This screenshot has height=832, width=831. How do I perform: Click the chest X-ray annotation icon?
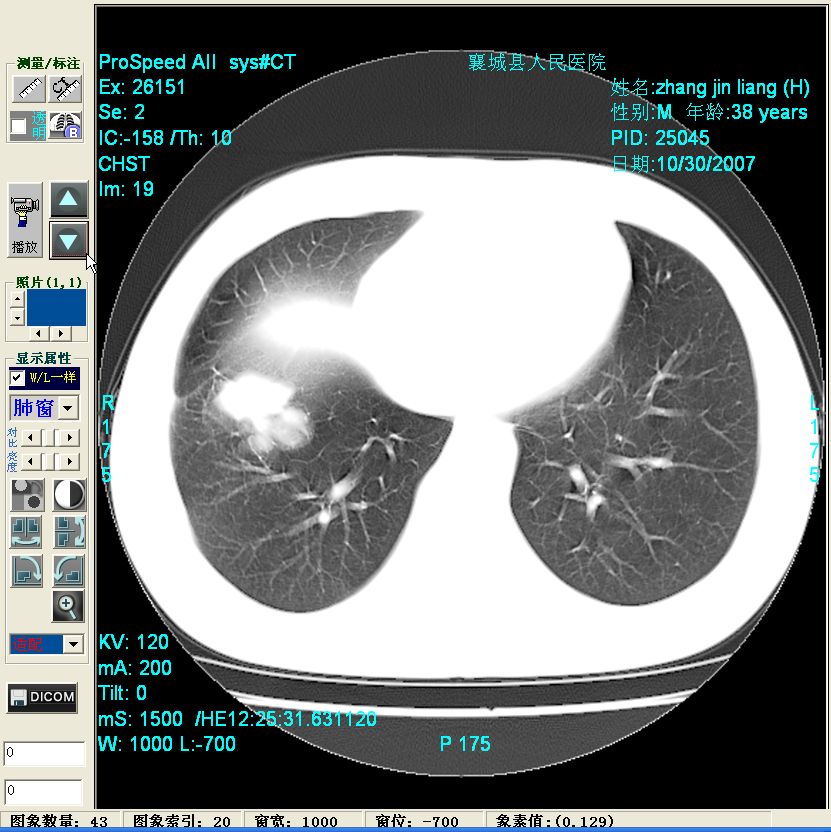click(66, 125)
